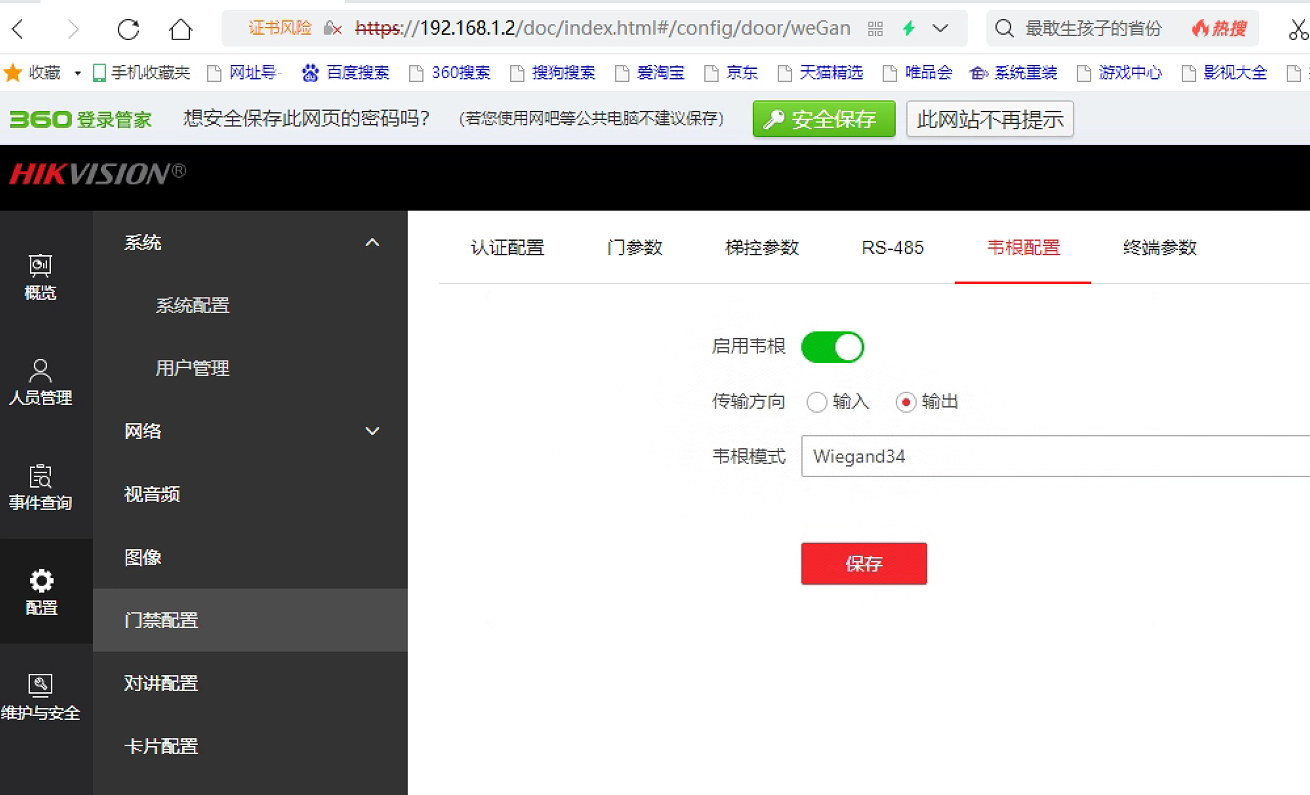Click the browser refresh icon
The width and height of the screenshot is (1310, 795).
coord(128,29)
